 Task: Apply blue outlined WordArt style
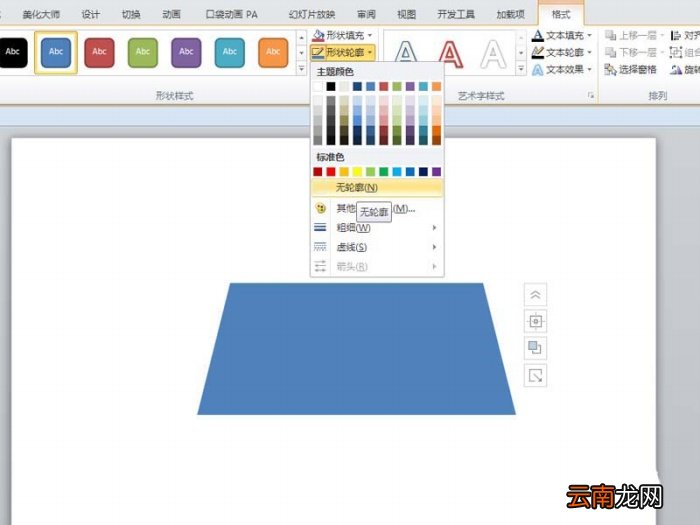click(406, 53)
